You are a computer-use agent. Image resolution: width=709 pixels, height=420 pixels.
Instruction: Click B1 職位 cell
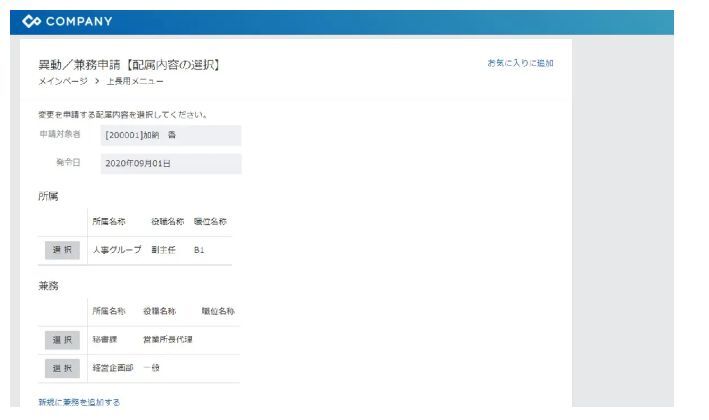199,250
